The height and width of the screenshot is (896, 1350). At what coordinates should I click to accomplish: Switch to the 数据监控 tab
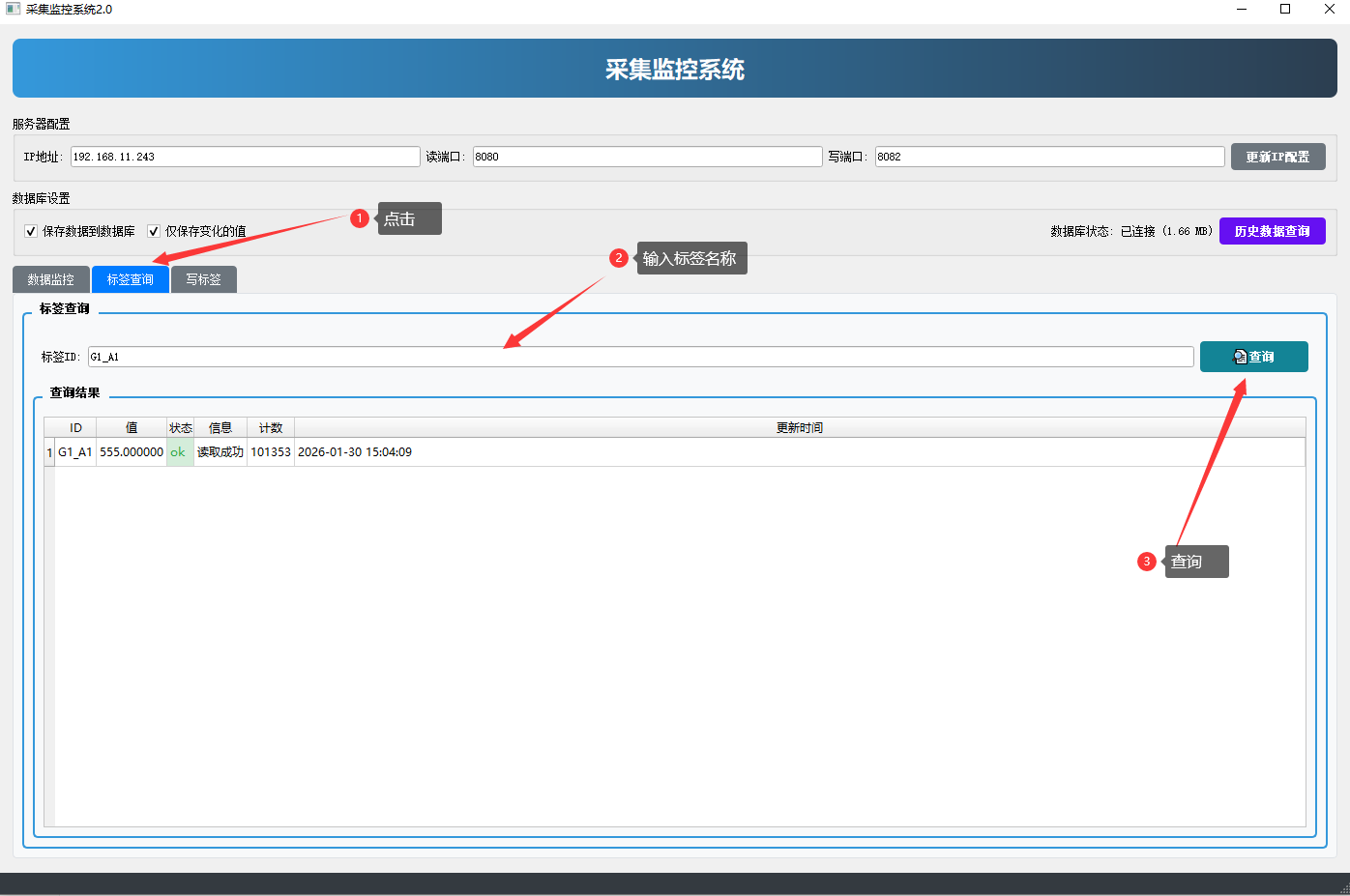[51, 279]
